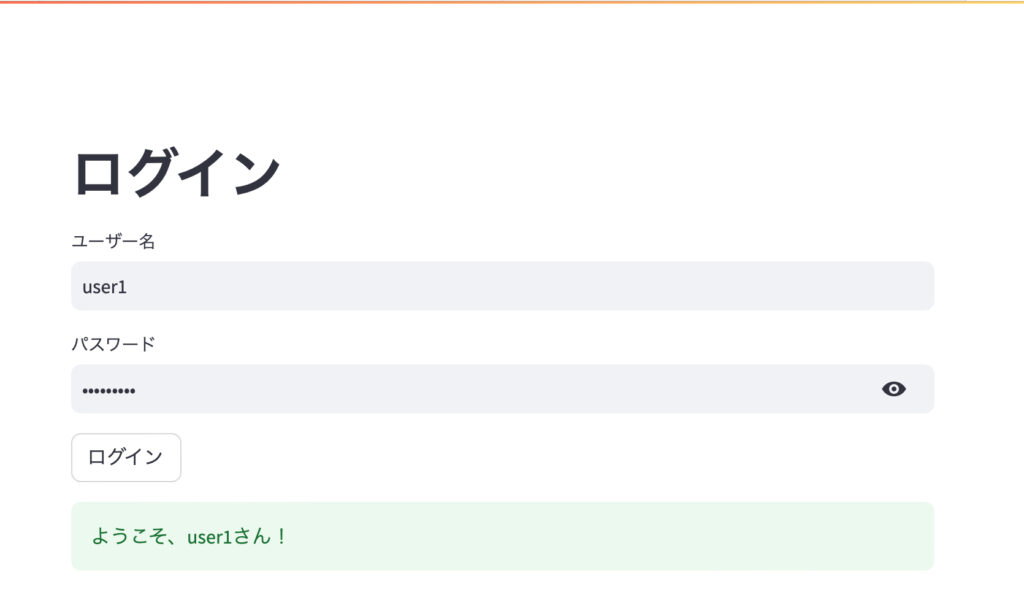Show the password using the eye icon

click(x=894, y=389)
